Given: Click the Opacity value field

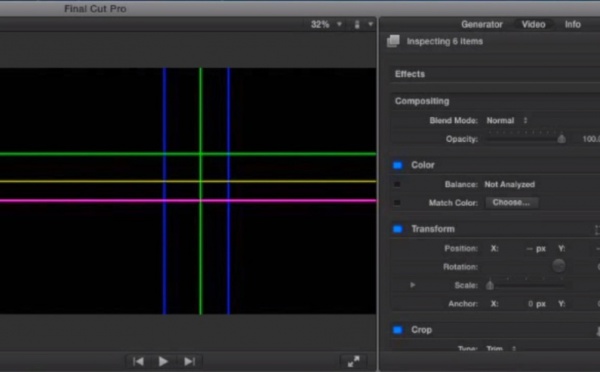Looking at the screenshot, I should point(590,139).
